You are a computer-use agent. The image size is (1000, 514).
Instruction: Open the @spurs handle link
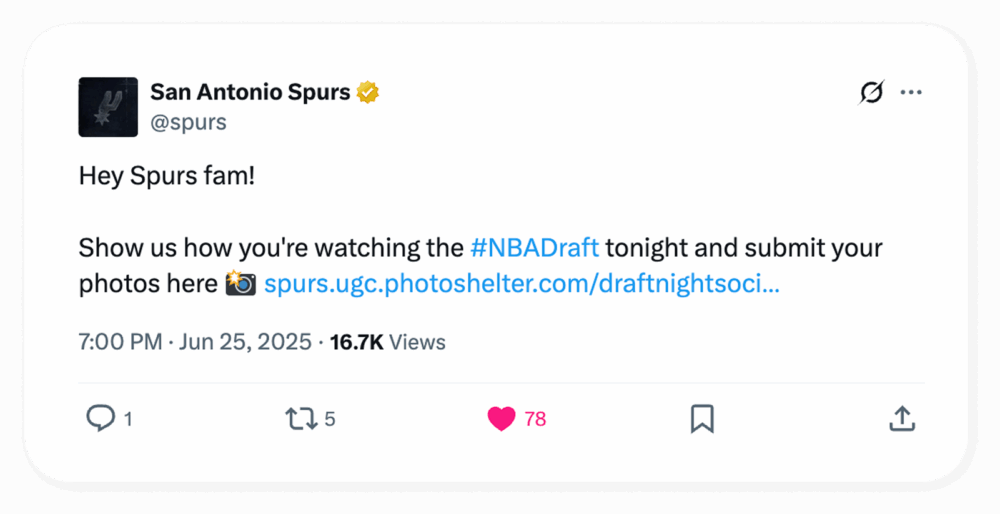(188, 122)
